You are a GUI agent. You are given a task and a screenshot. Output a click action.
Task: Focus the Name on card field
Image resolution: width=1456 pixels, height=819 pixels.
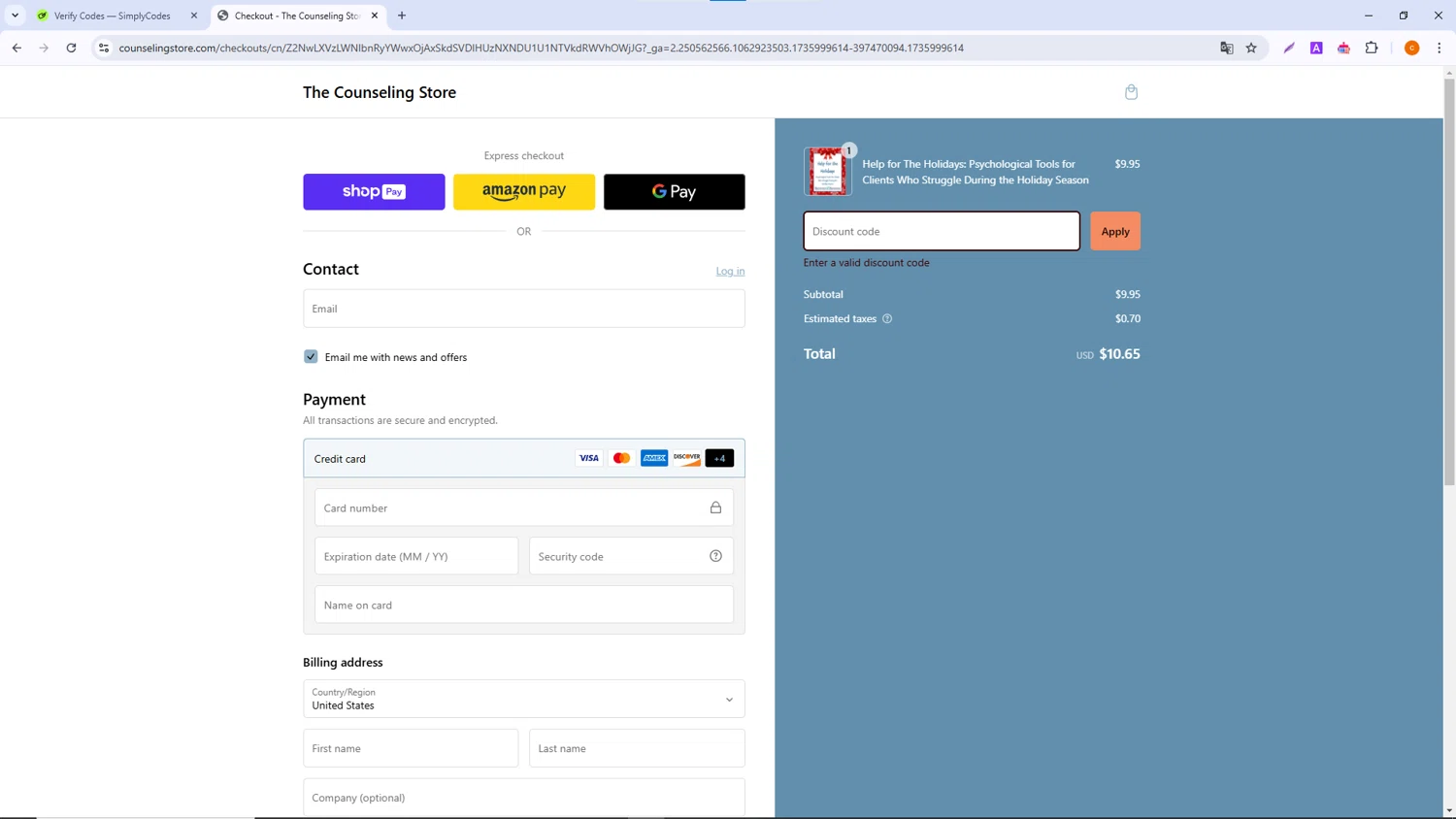[524, 605]
